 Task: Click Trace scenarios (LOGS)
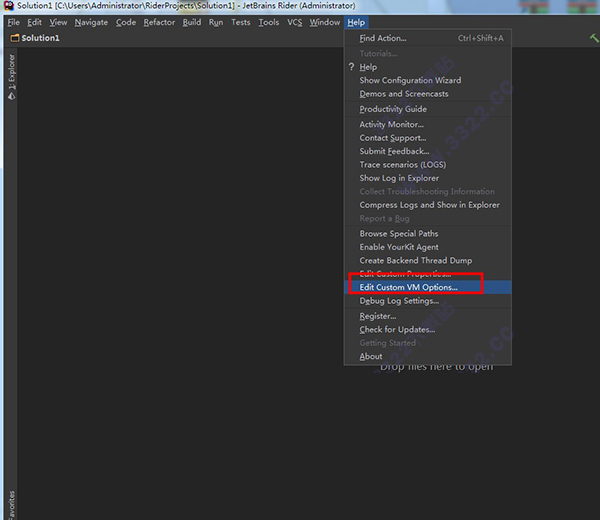428,165
